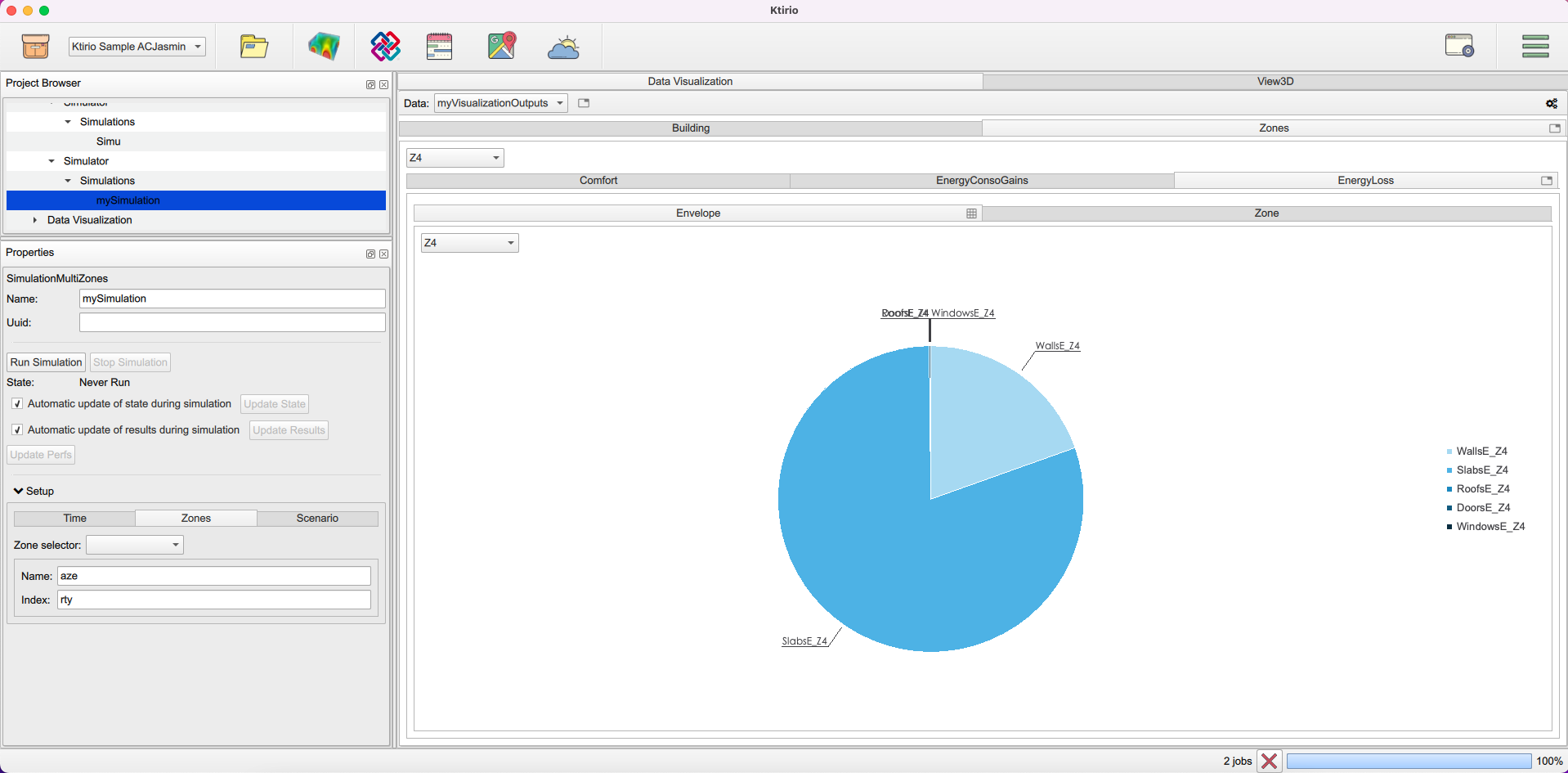This screenshot has width=1568, height=773.
Task: Open the yellow folder toolbar icon
Action: [x=254, y=47]
